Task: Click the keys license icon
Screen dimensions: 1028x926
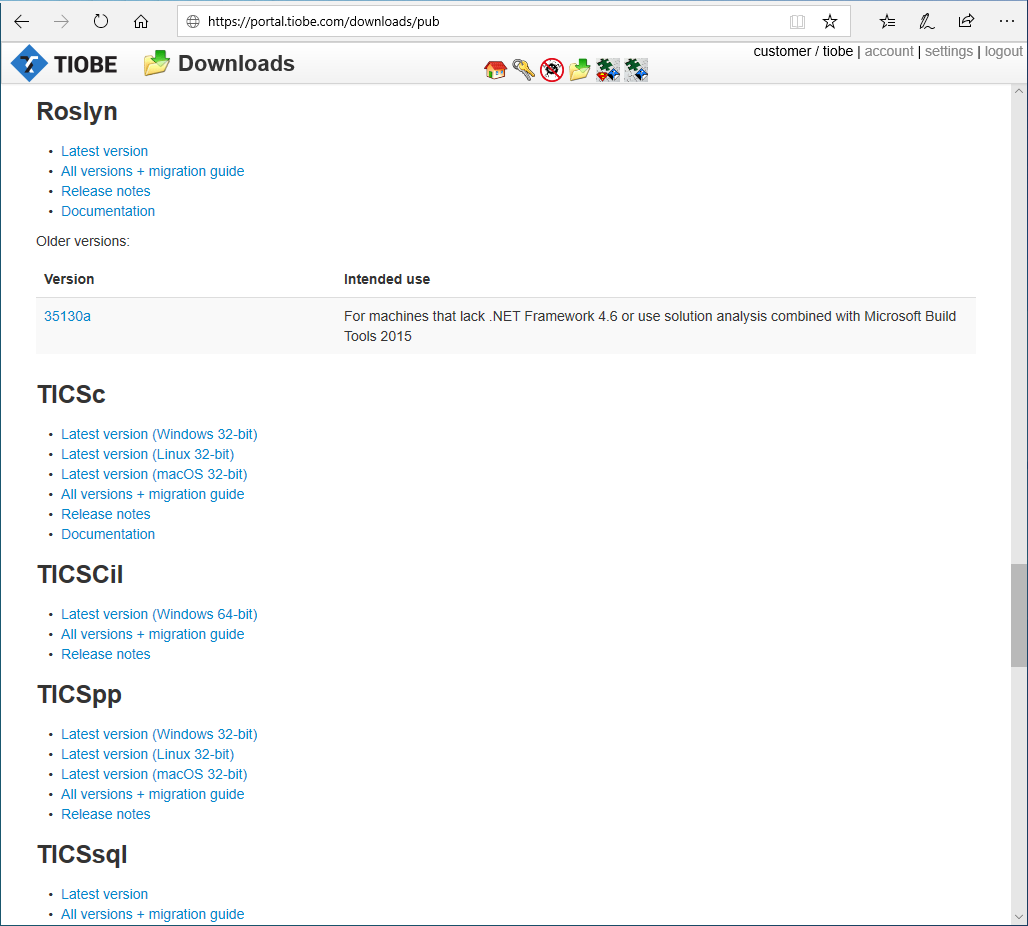Action: (523, 70)
